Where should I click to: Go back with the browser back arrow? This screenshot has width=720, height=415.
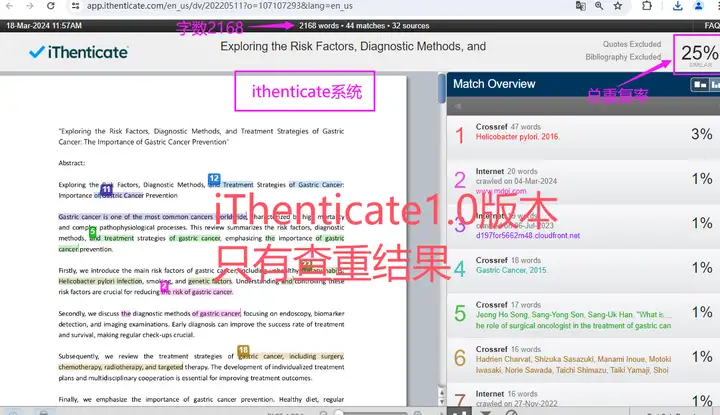(9, 6)
